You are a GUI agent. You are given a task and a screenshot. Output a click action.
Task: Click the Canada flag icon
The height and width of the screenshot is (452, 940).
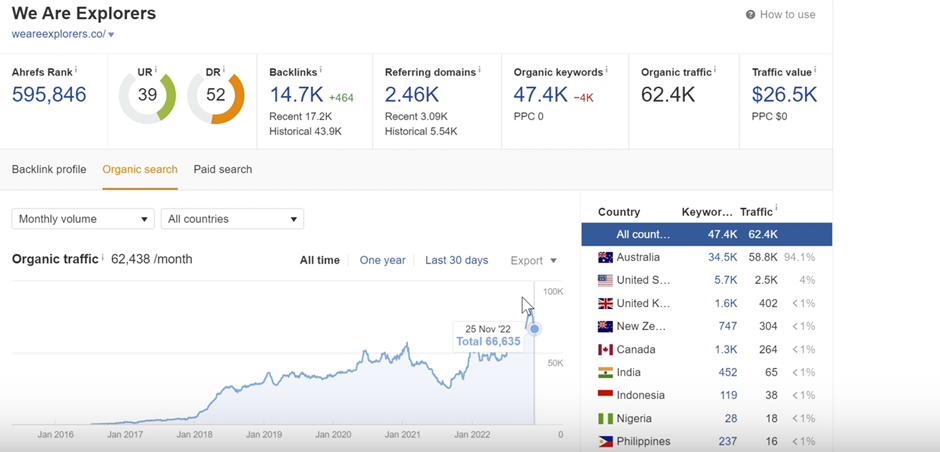(605, 349)
